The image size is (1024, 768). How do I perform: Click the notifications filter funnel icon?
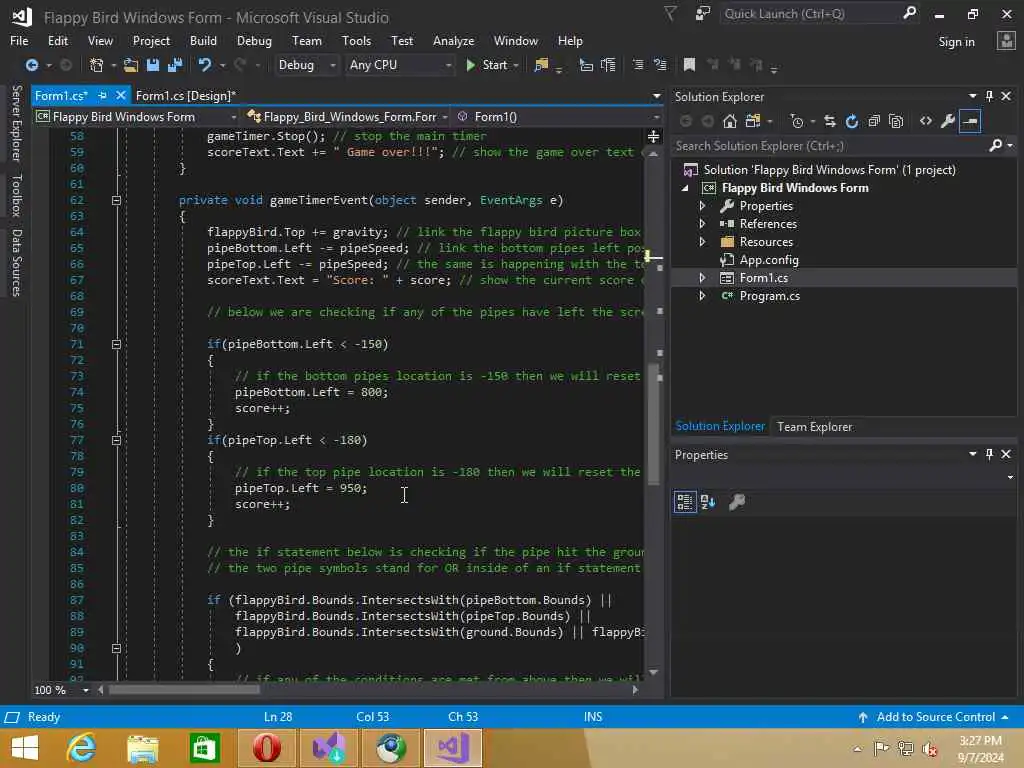tap(670, 14)
